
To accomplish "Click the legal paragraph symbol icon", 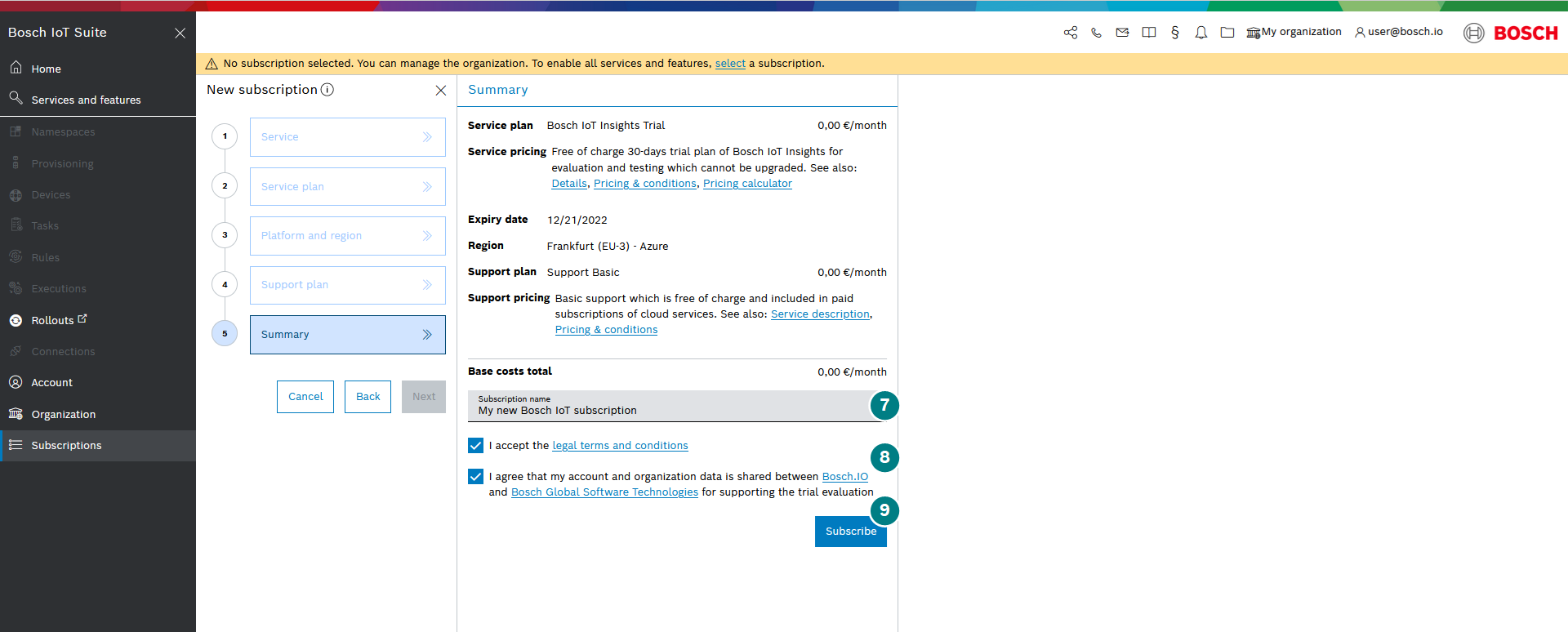I will click(x=1174, y=33).
